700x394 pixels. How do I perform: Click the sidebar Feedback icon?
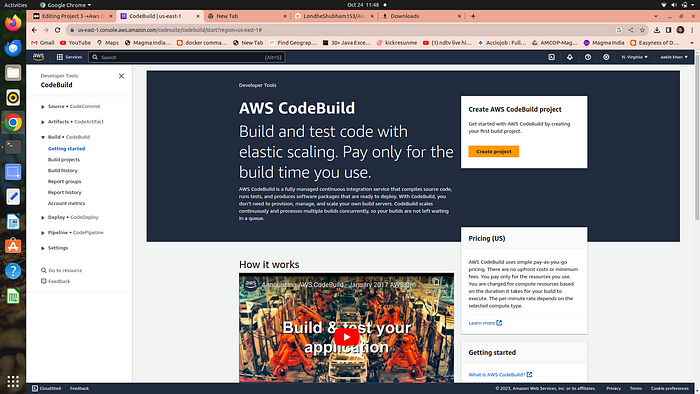[x=43, y=281]
